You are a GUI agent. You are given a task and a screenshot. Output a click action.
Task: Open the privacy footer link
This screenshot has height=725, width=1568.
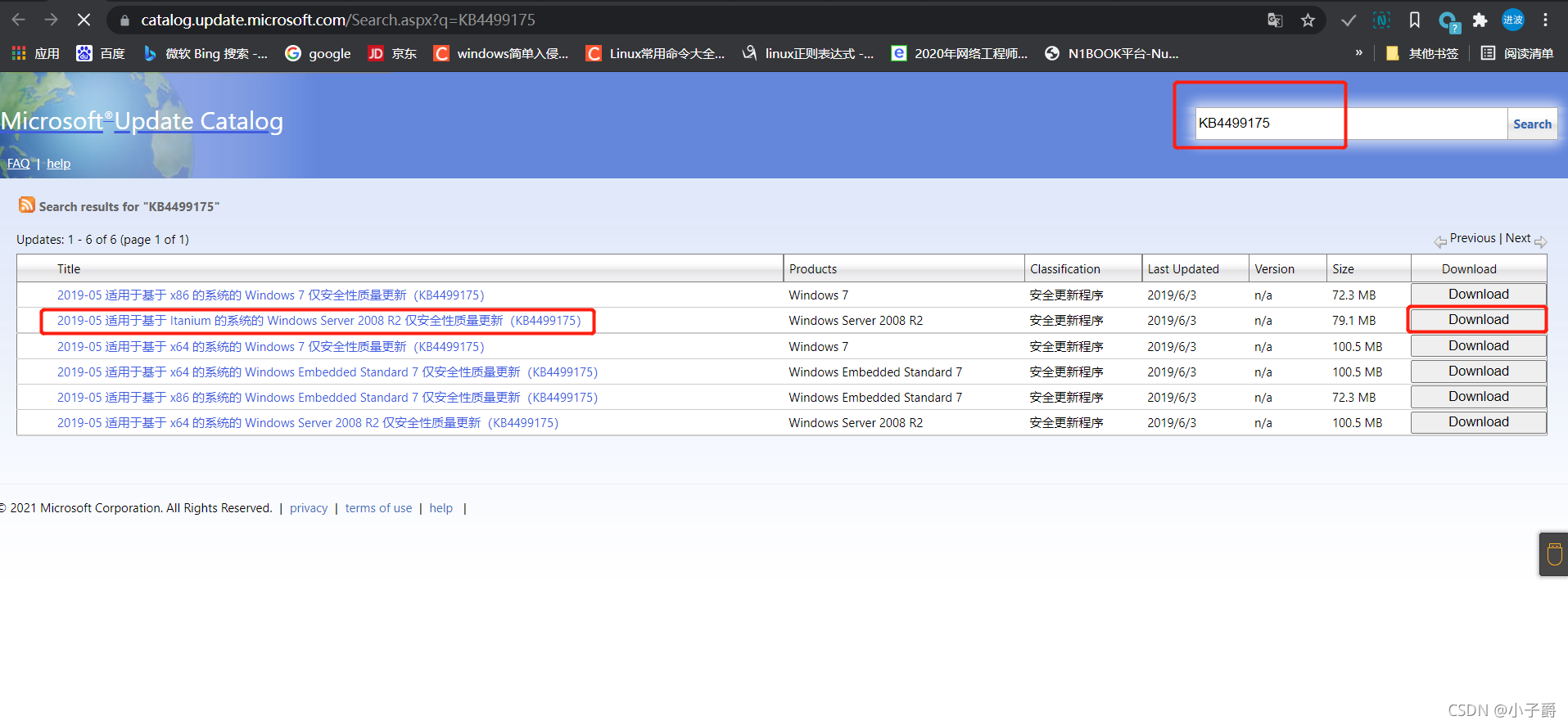pos(309,508)
